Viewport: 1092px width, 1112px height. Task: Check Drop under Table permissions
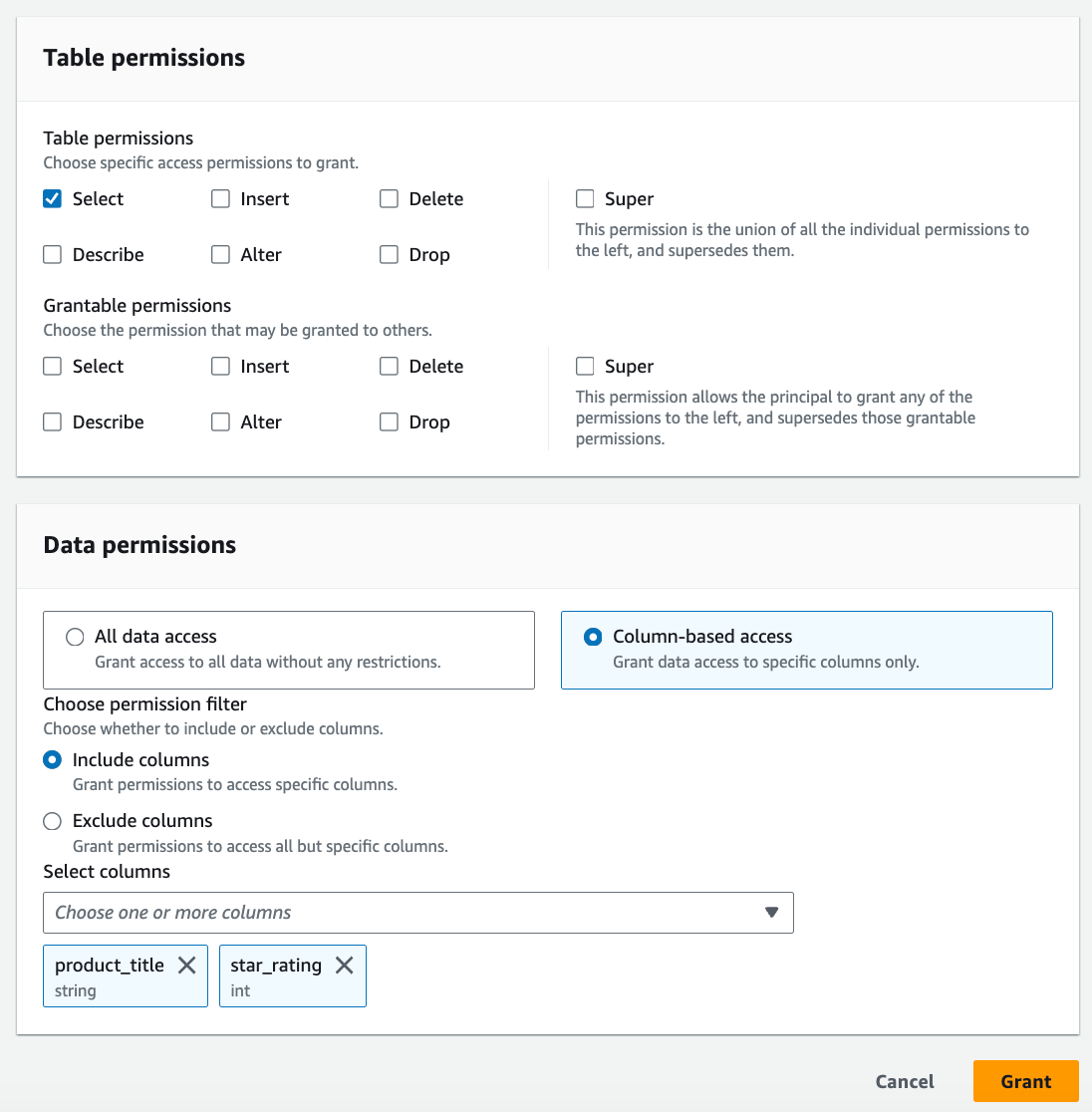coord(390,255)
